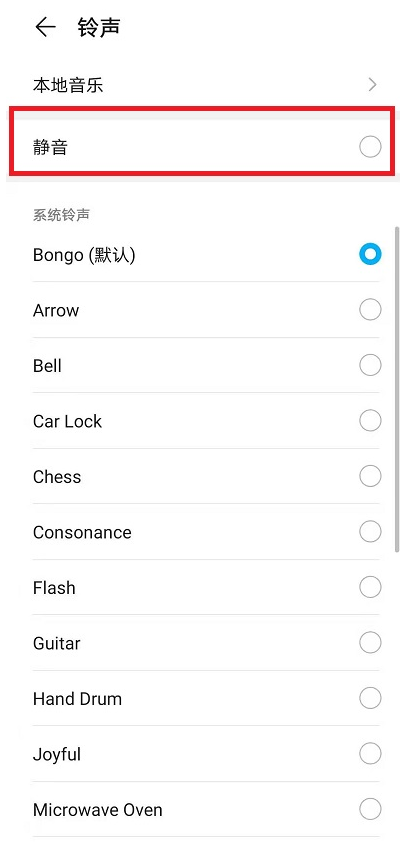Choose the Microwave Oven radio button
The image size is (400, 842).
[x=370, y=809]
